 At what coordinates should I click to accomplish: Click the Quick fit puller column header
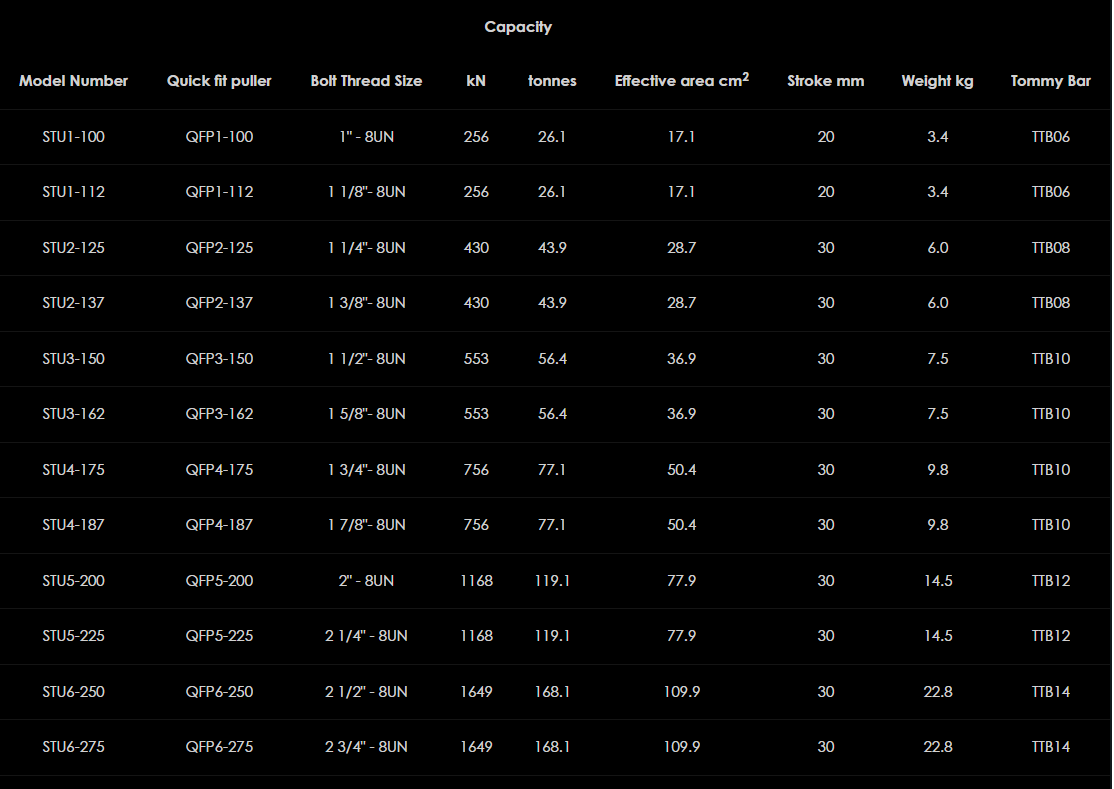pos(219,81)
